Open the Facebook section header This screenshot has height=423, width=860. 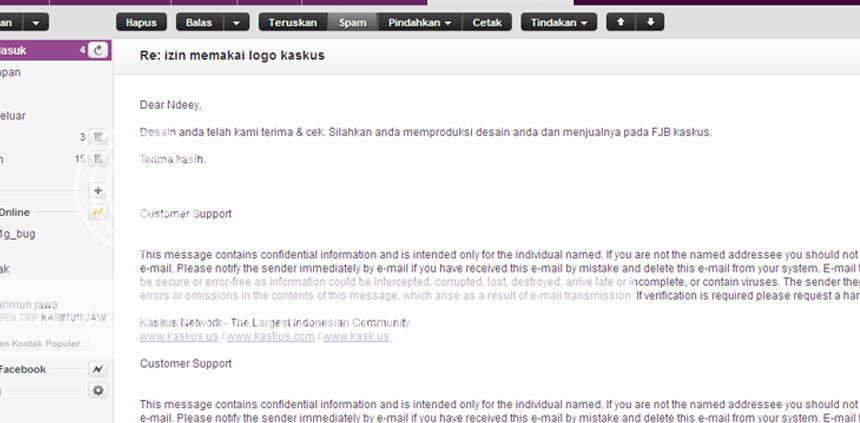pos(23,369)
